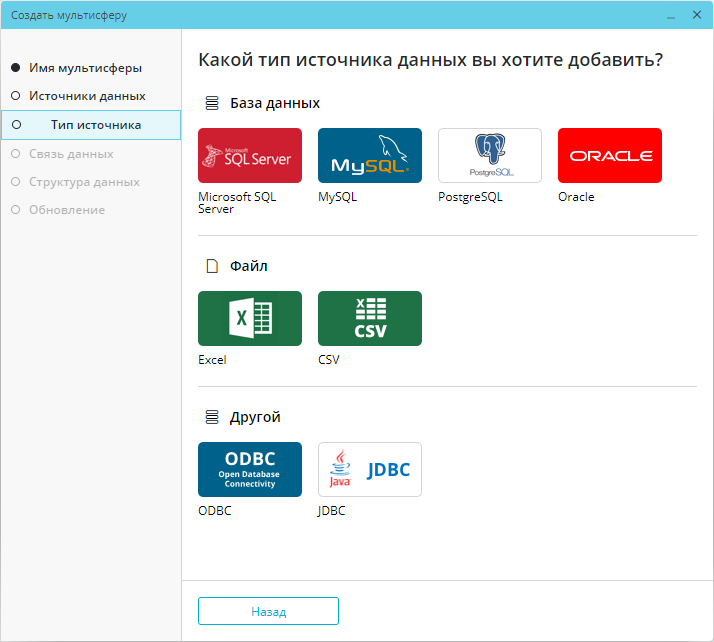714x642 pixels.
Task: Click the База данных section icon
Action: [211, 103]
